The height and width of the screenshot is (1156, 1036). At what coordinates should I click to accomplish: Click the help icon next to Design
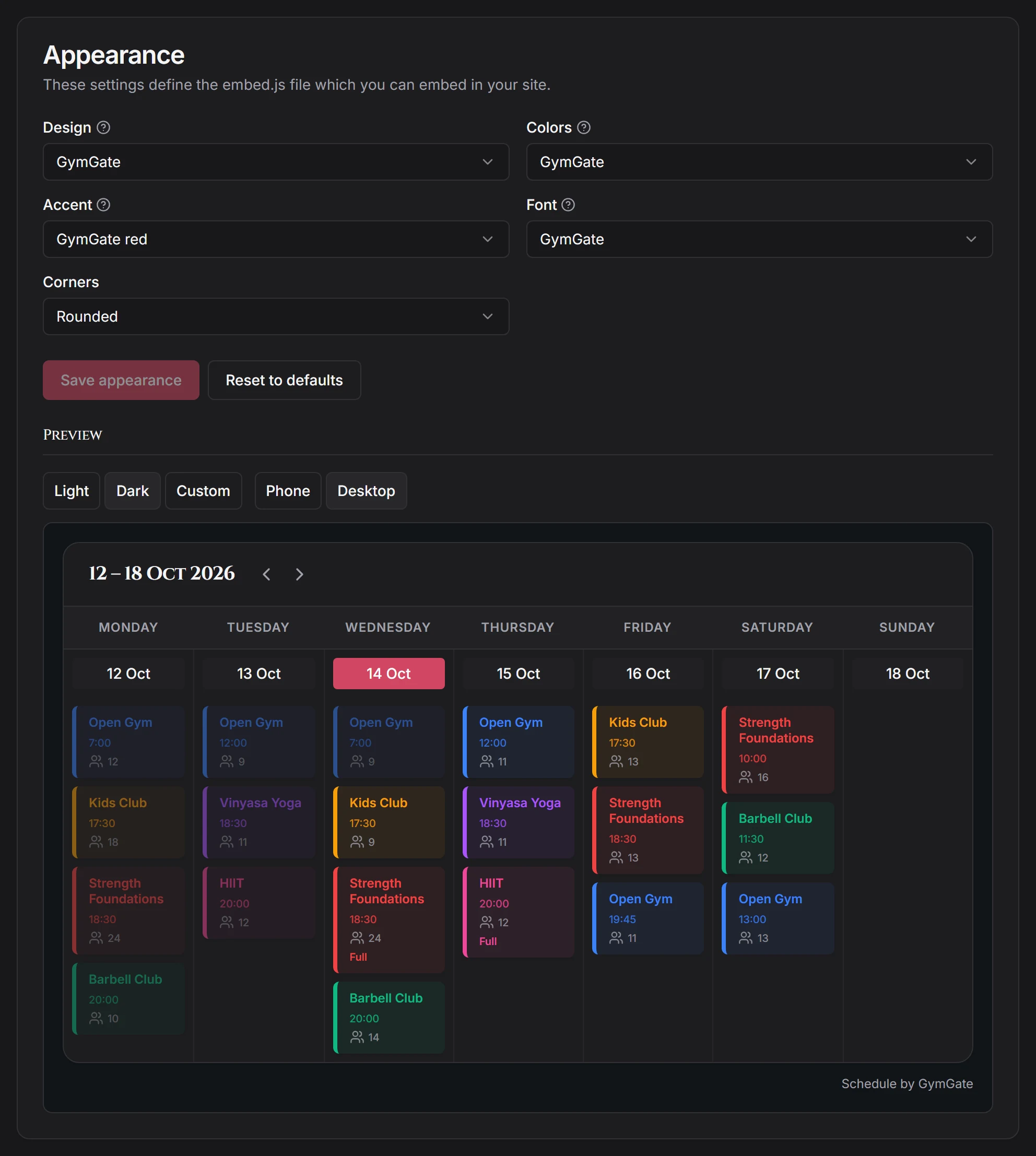pyautogui.click(x=103, y=127)
